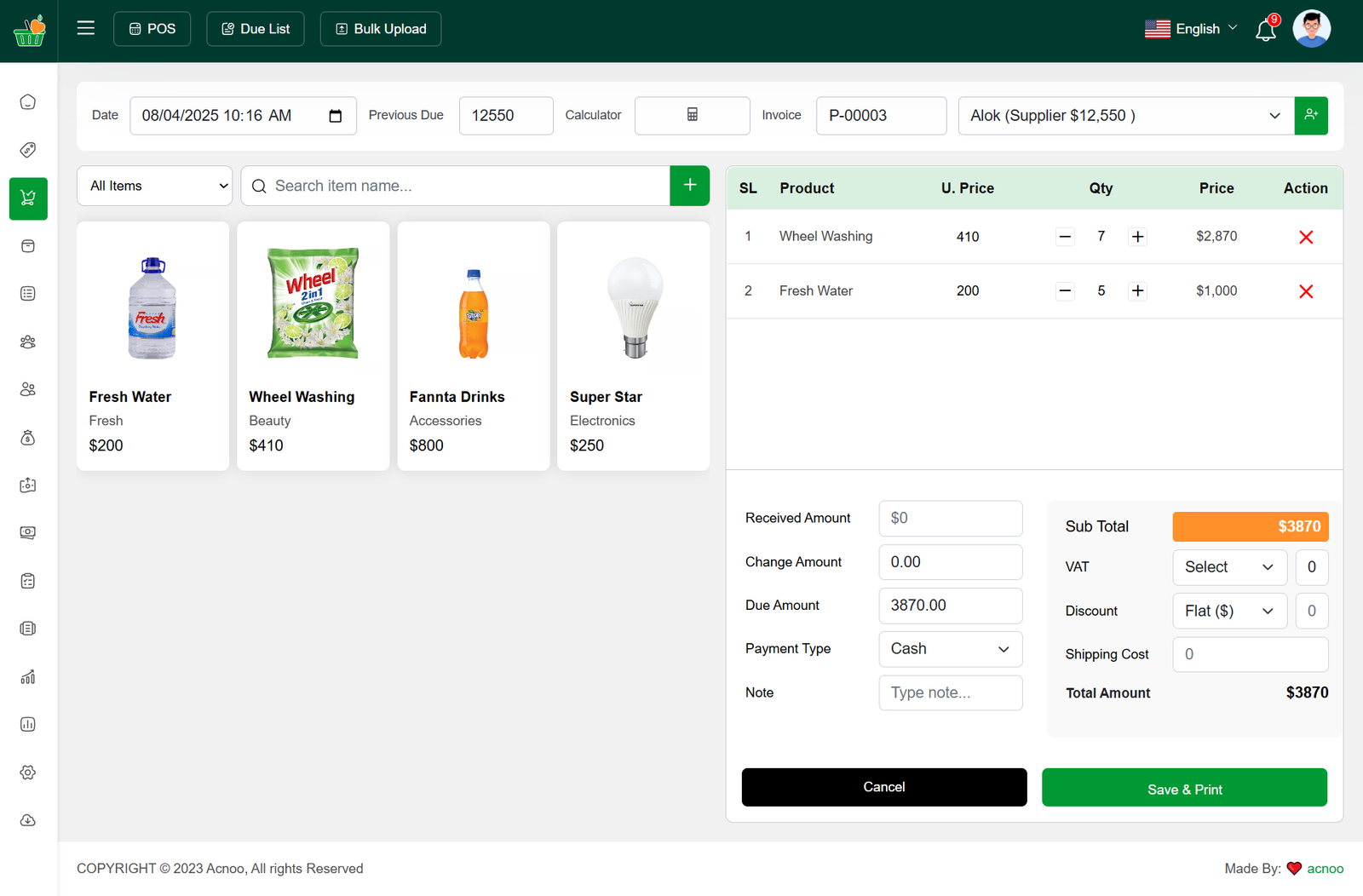Open the Payment Type Cash dropdown
The height and width of the screenshot is (896, 1363).
pos(950,649)
